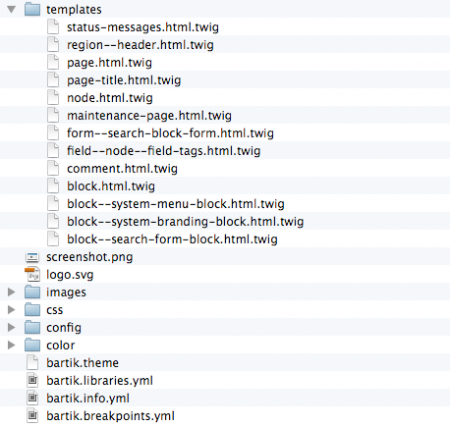This screenshot has height=424, width=450.
Task: Click the node.html.twig file icon
Action: tap(53, 98)
